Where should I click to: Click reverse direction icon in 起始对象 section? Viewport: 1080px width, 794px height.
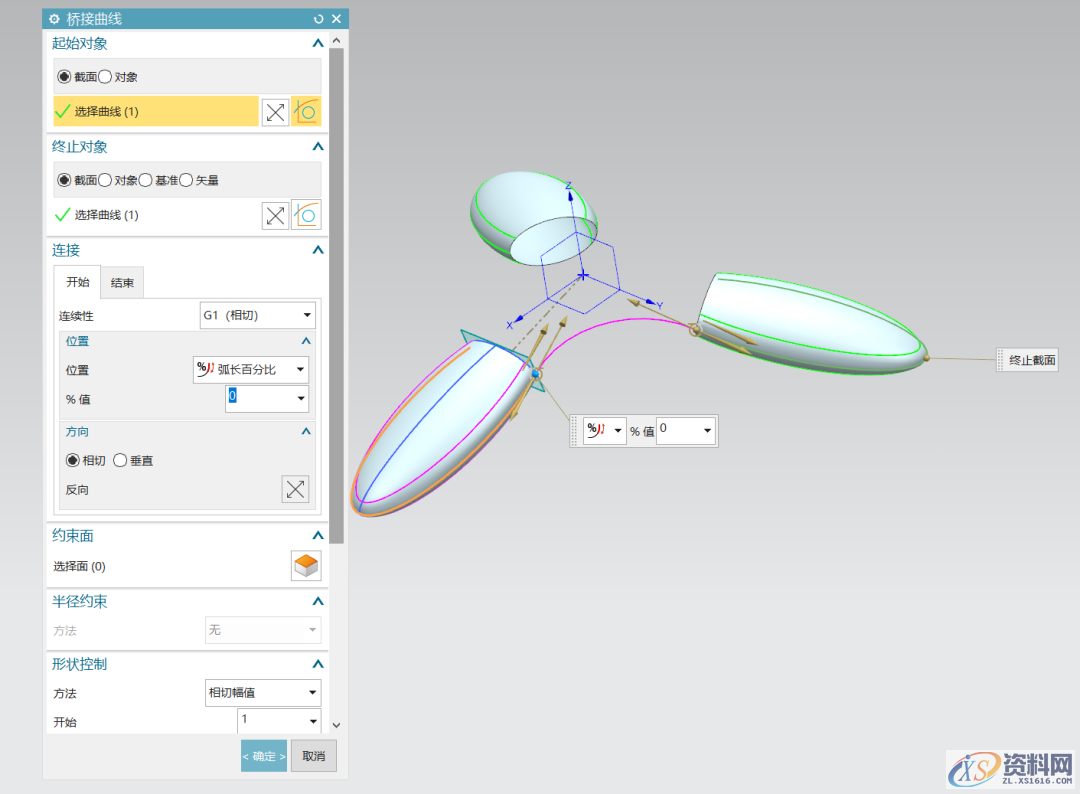(275, 112)
